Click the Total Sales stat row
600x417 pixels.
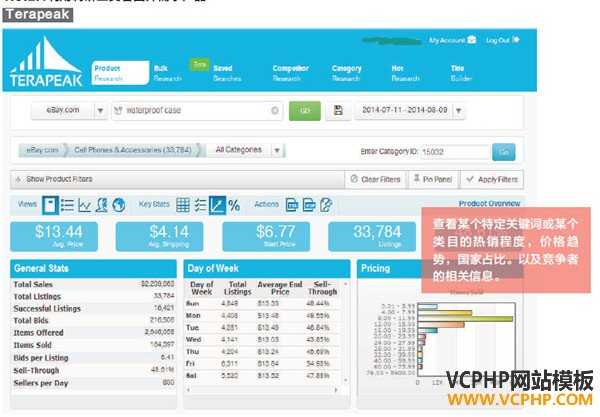click(x=93, y=284)
